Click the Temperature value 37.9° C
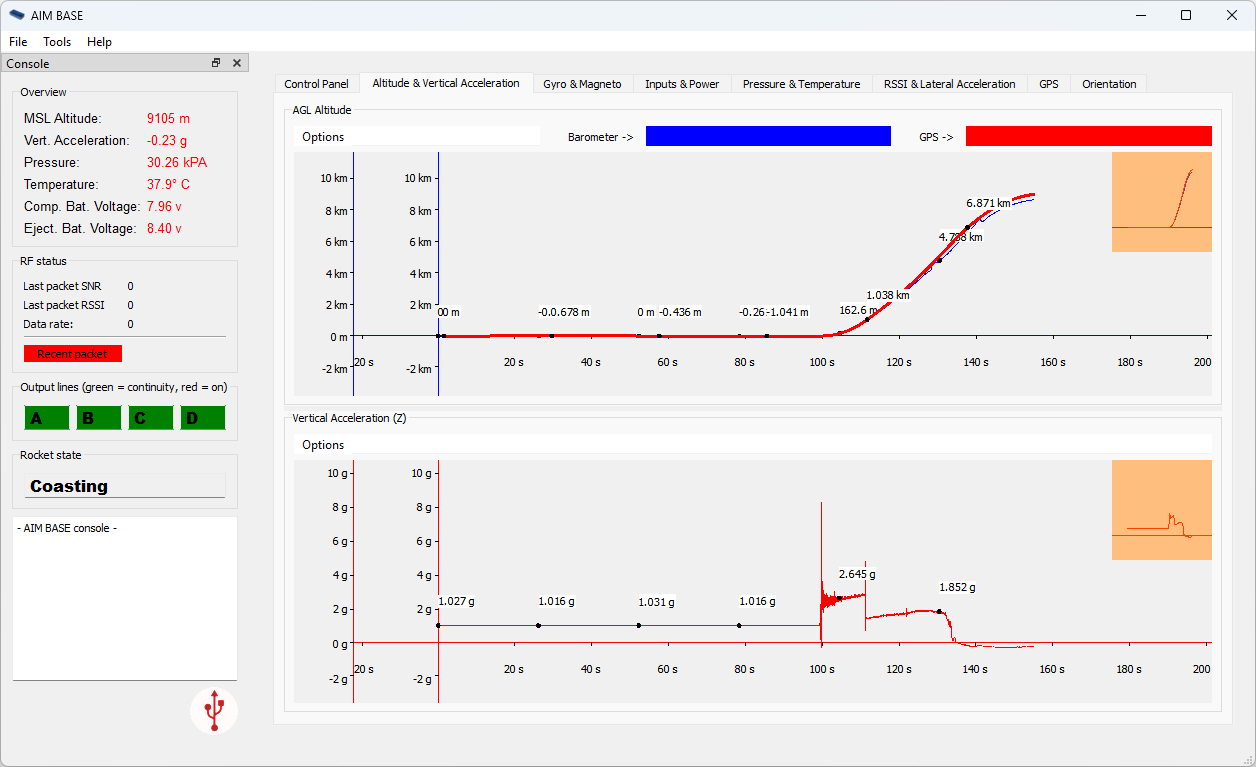The width and height of the screenshot is (1256, 767). [168, 184]
